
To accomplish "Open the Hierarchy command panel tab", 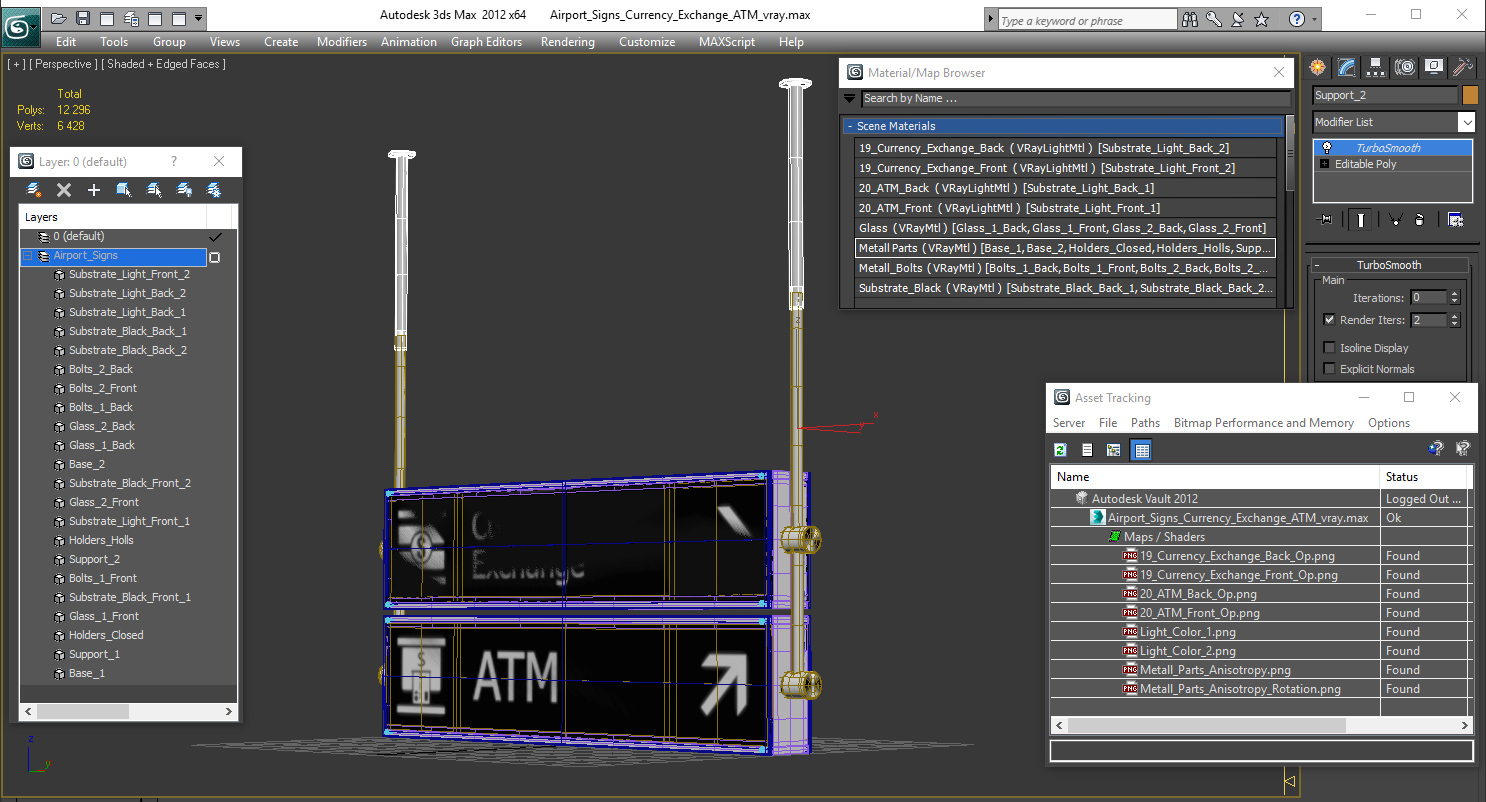I will [1376, 67].
